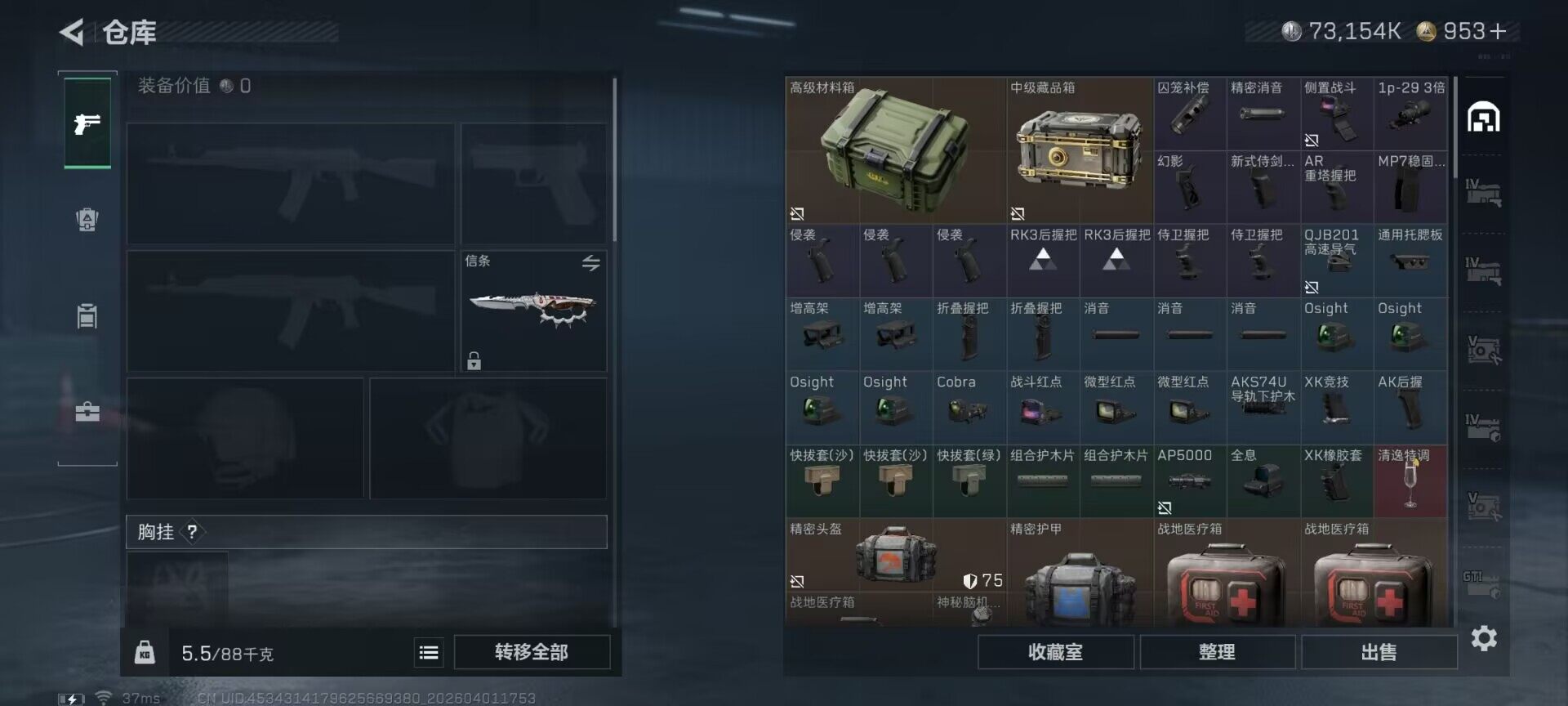Add currency with the plus next to 953

1498,31
